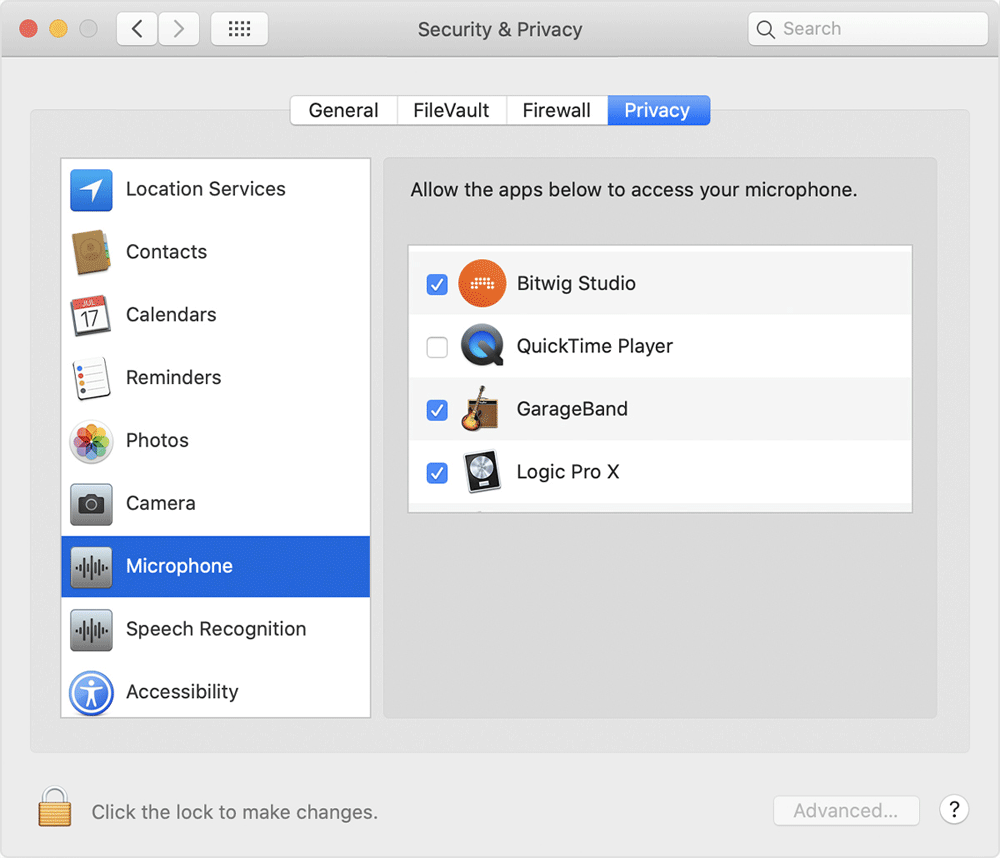Click 'Click the lock to make changes' text
Image resolution: width=1000 pixels, height=858 pixels.
235,812
